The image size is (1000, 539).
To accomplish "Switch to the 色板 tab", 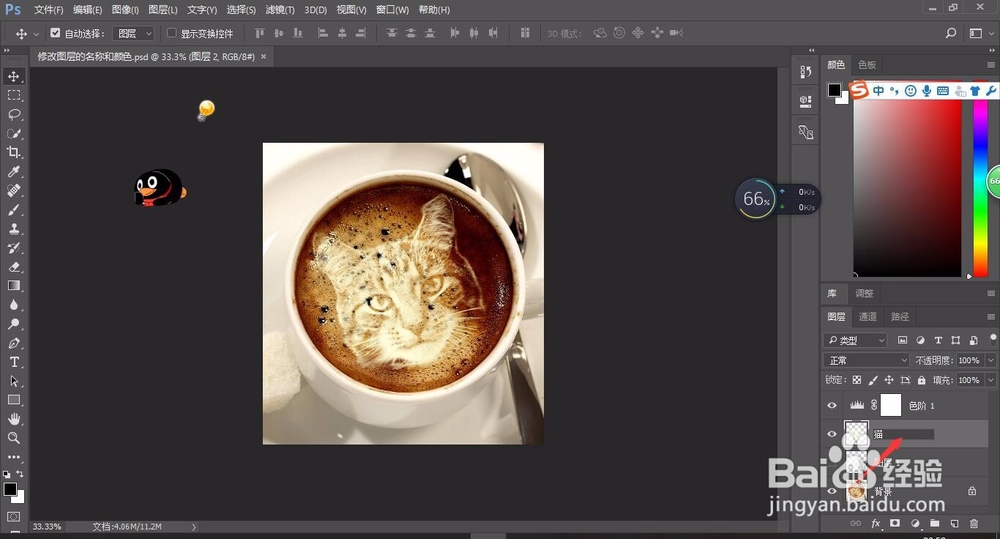I will 867,64.
